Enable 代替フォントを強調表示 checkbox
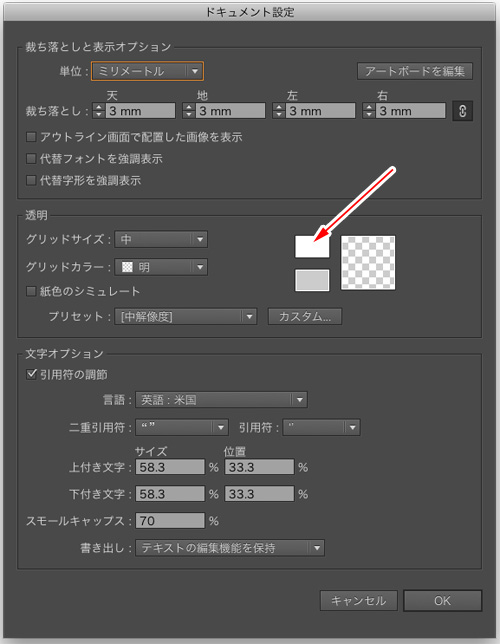500x644 pixels. point(31,159)
